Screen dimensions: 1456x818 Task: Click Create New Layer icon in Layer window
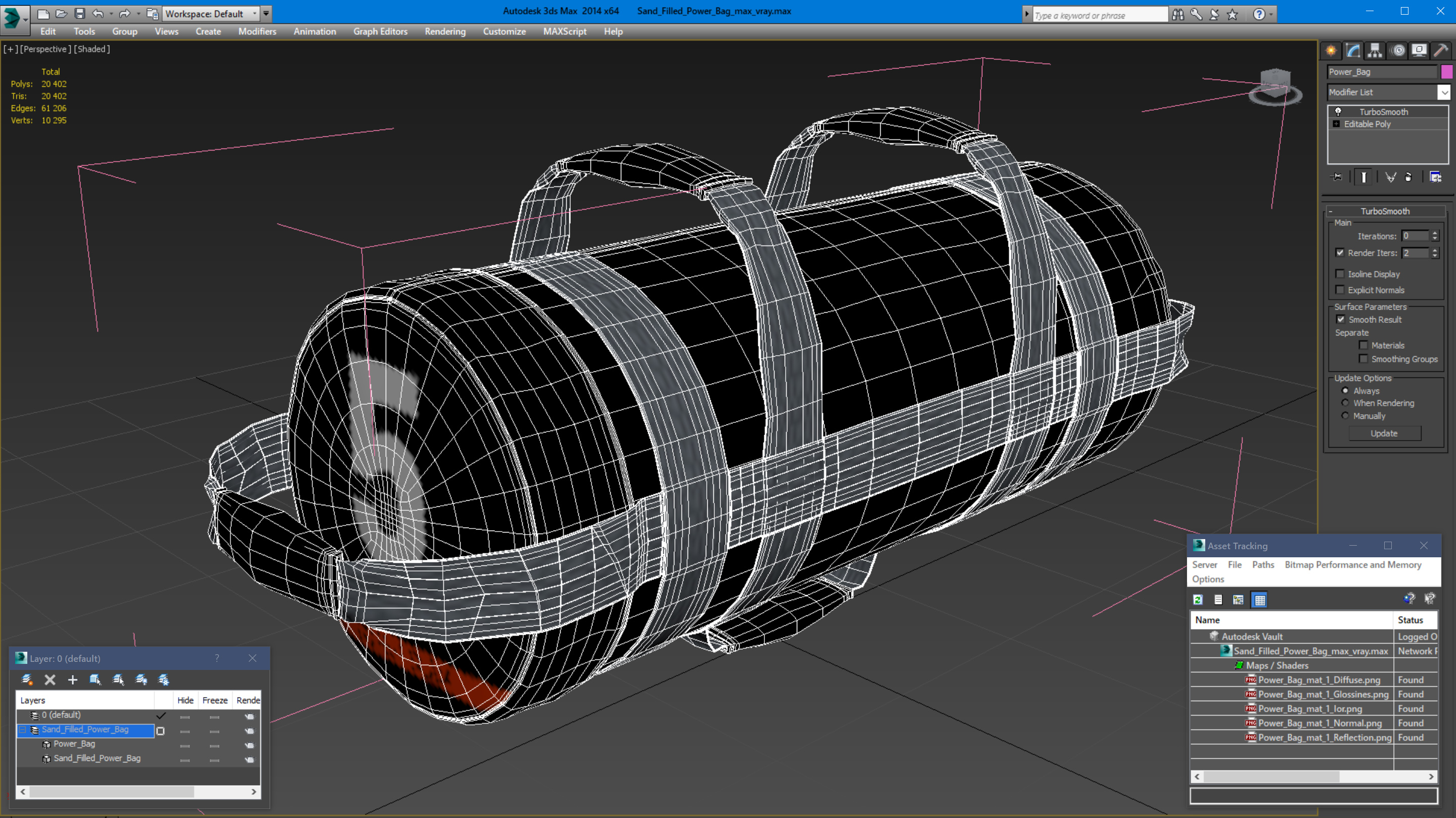click(27, 680)
